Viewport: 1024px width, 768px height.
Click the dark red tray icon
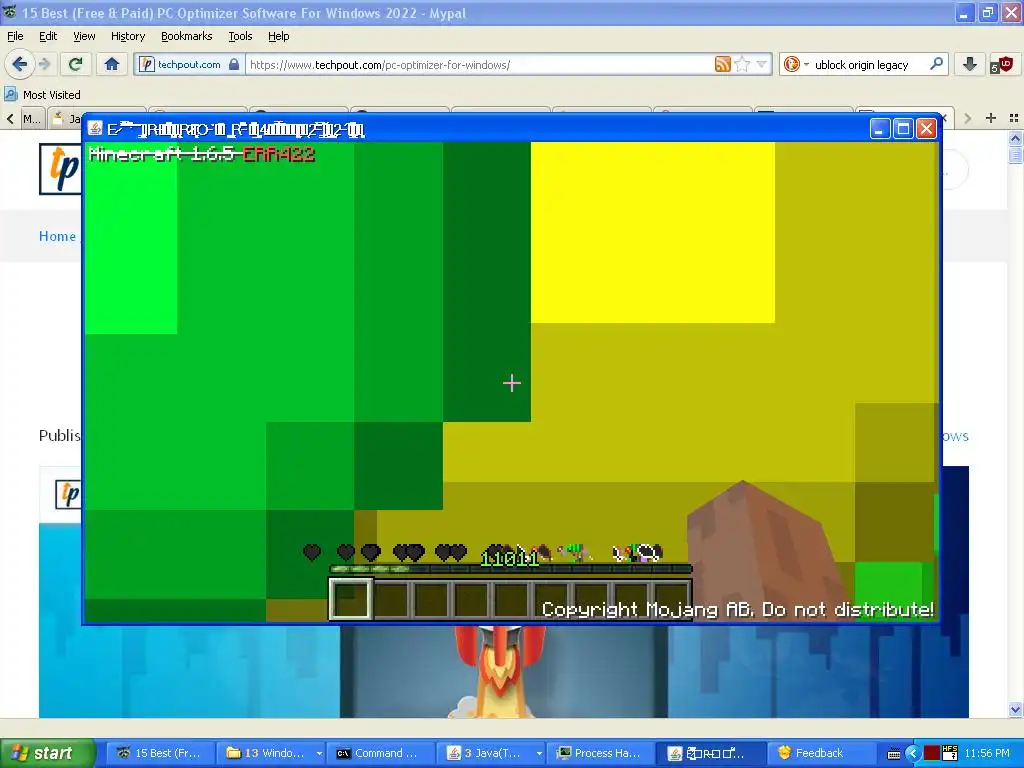point(932,753)
